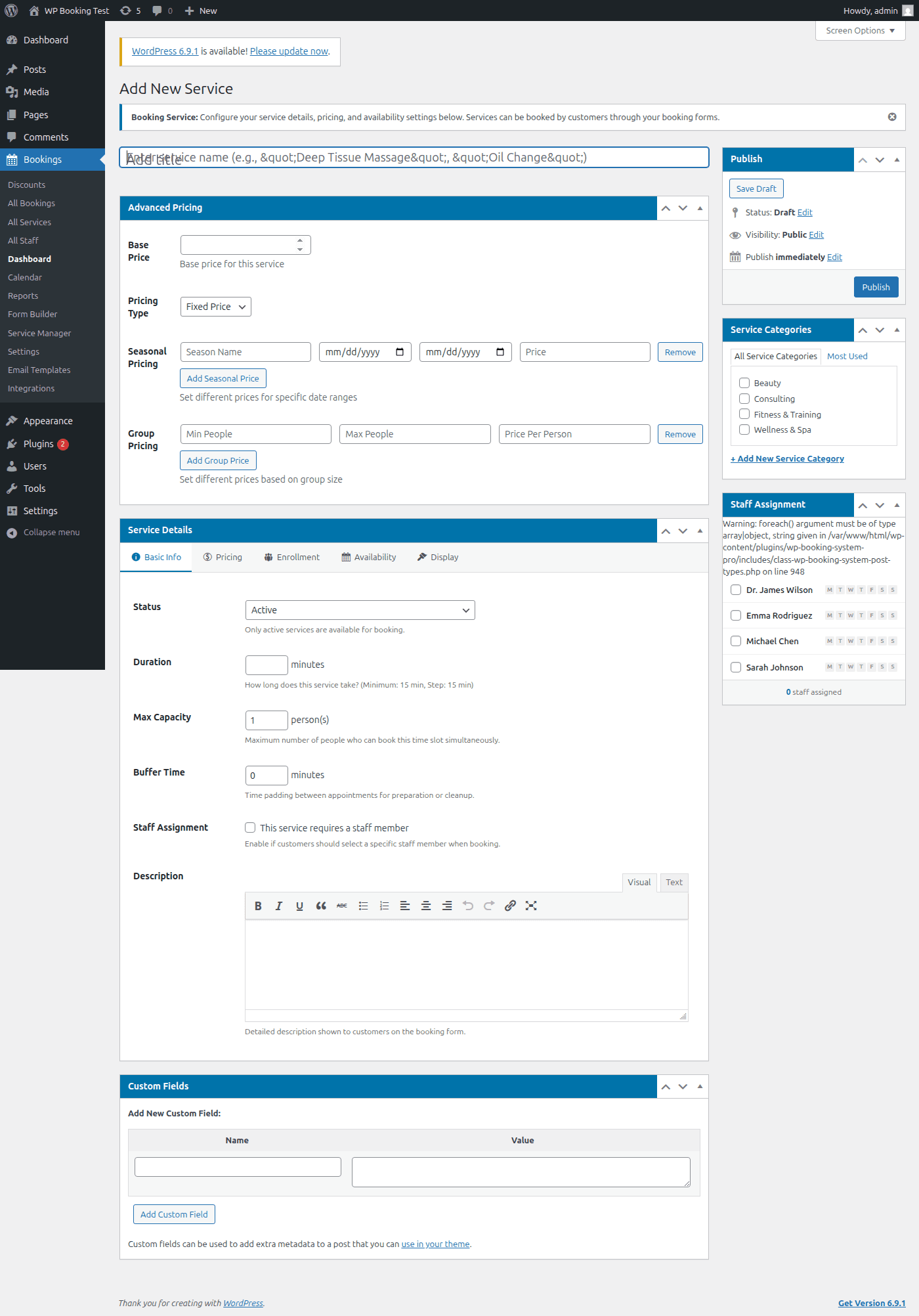Check the Consulting category
This screenshot has width=919, height=1316.
[744, 399]
